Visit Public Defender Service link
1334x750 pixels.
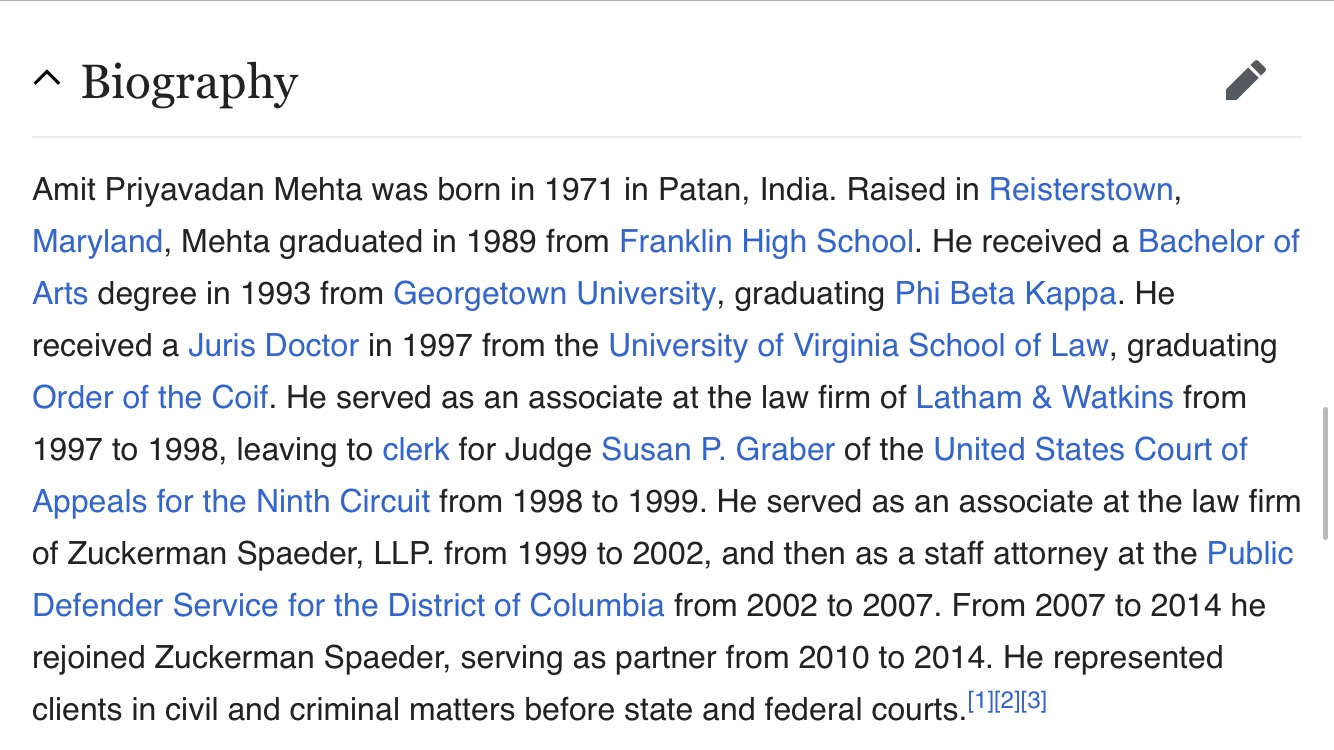tap(1250, 553)
